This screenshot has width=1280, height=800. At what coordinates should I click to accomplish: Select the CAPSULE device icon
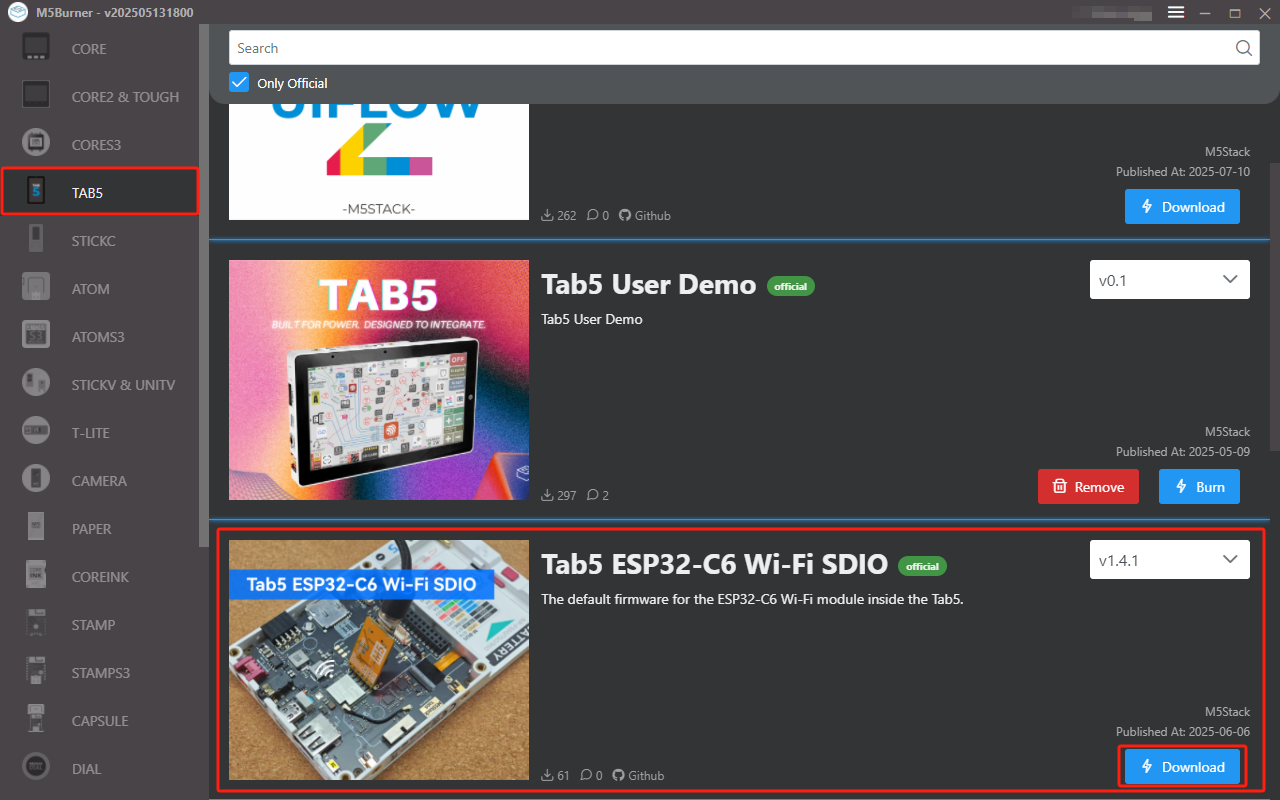(x=36, y=720)
